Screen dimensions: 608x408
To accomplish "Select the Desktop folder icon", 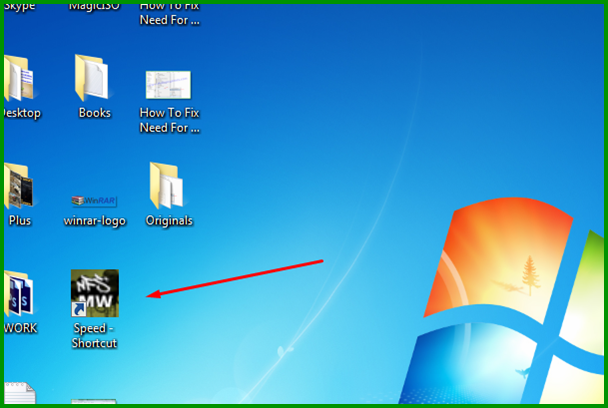I will [x=19, y=79].
